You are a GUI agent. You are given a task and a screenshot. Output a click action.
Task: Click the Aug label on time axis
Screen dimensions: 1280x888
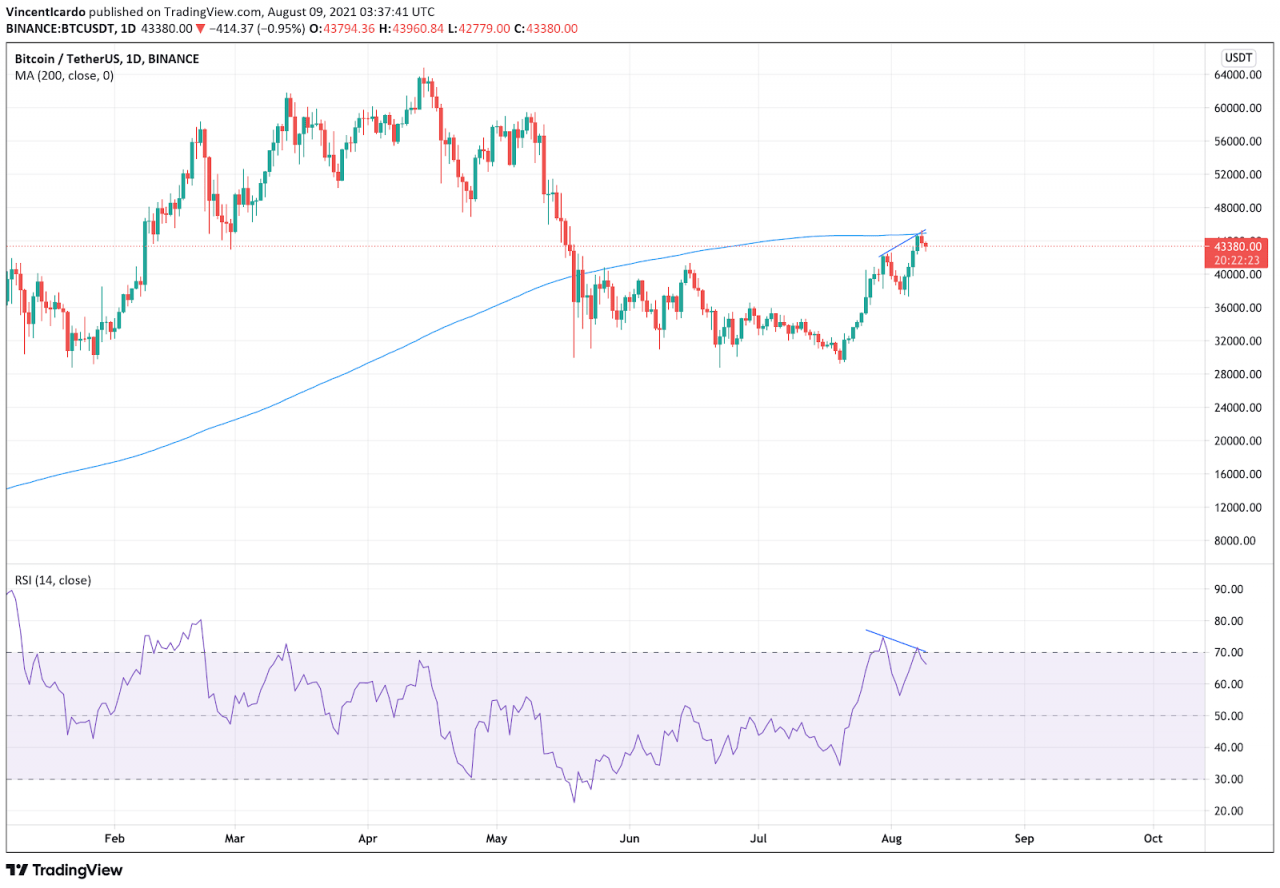(892, 839)
